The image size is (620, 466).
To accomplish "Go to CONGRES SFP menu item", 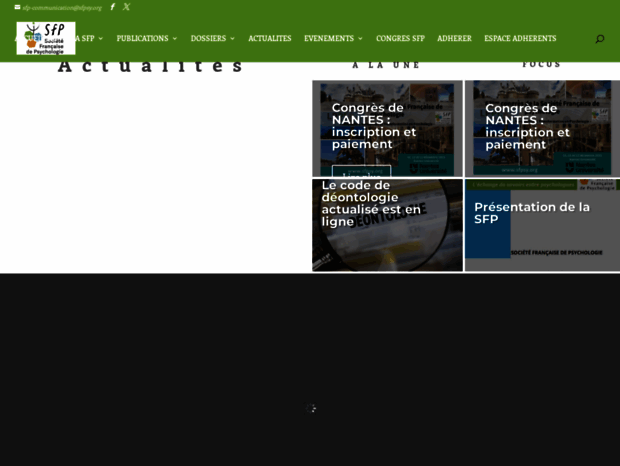I will tap(400, 38).
